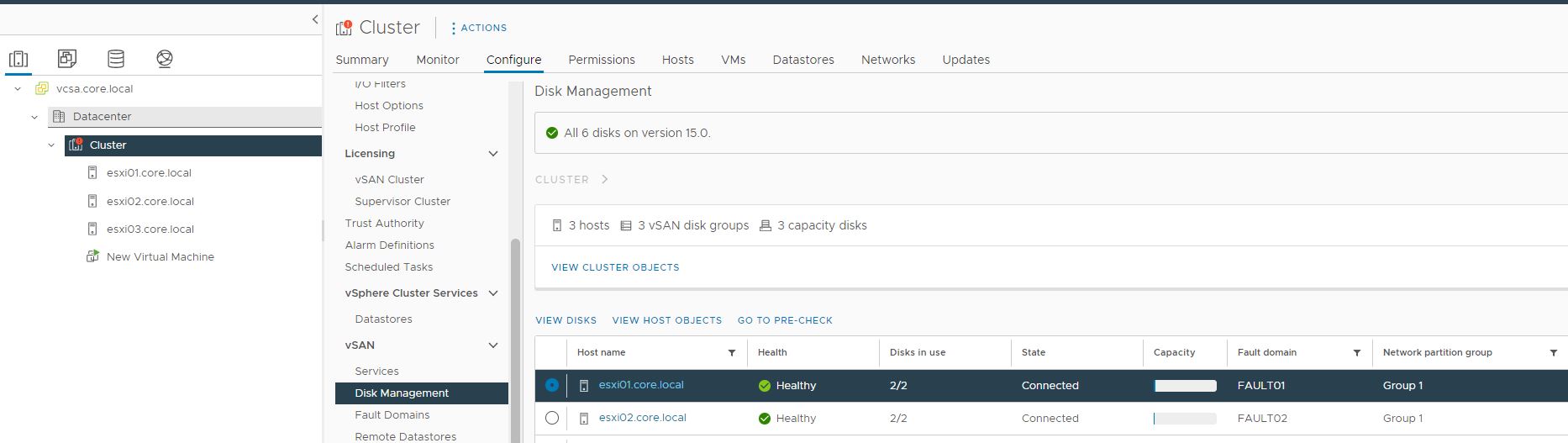Collapse the navigator panel with left chevron

point(315,19)
